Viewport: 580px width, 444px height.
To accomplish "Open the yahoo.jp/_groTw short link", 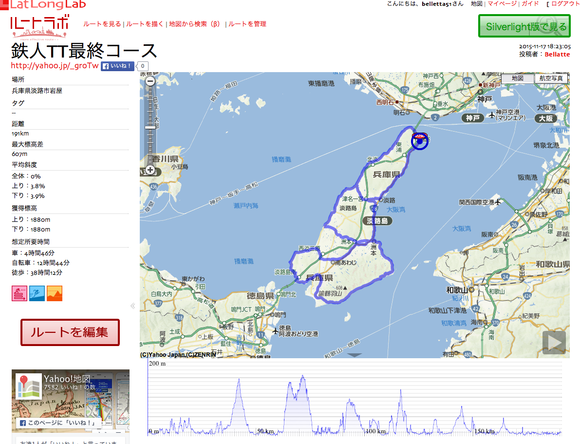I will [x=55, y=65].
